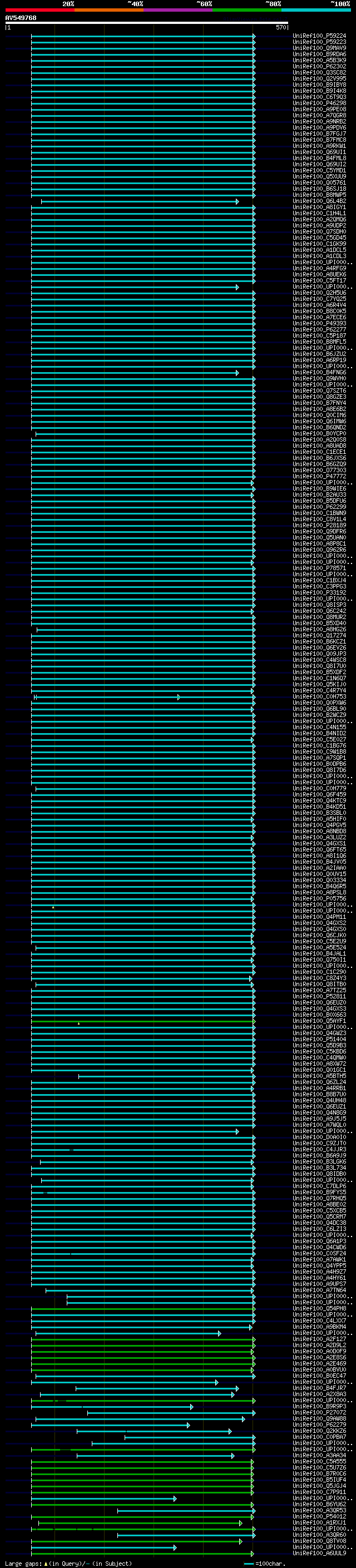Select hit label UniRef100_P46298
This screenshot has height=1568, width=356.
click(x=319, y=103)
